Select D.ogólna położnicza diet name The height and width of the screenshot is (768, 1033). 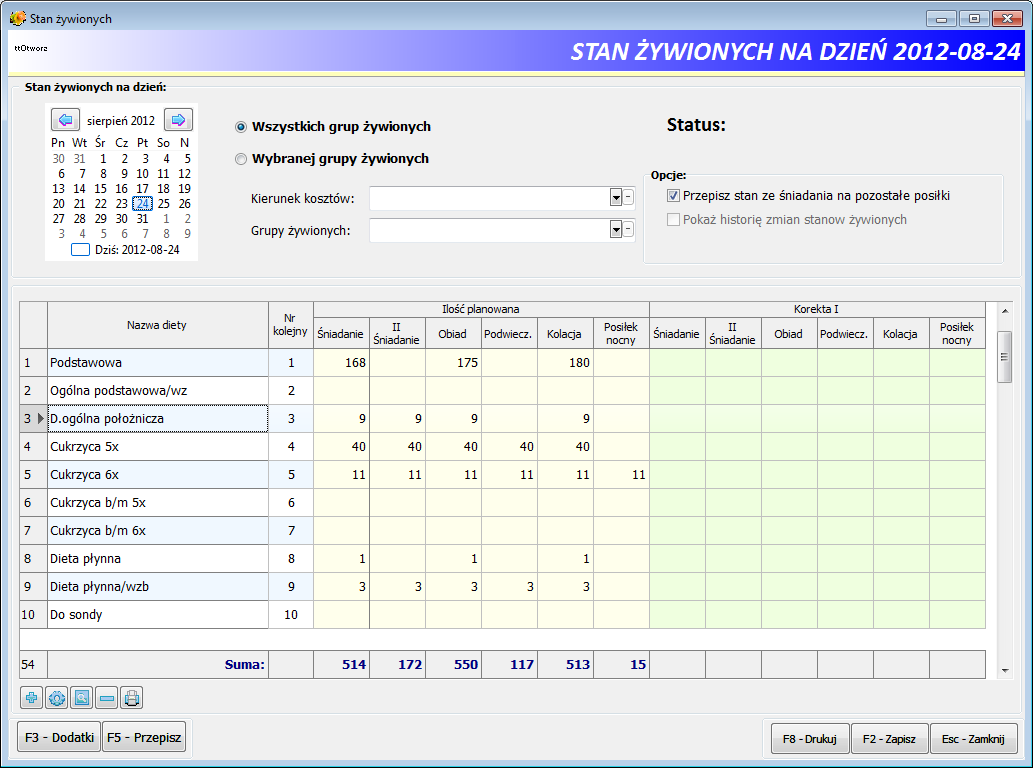[157, 418]
